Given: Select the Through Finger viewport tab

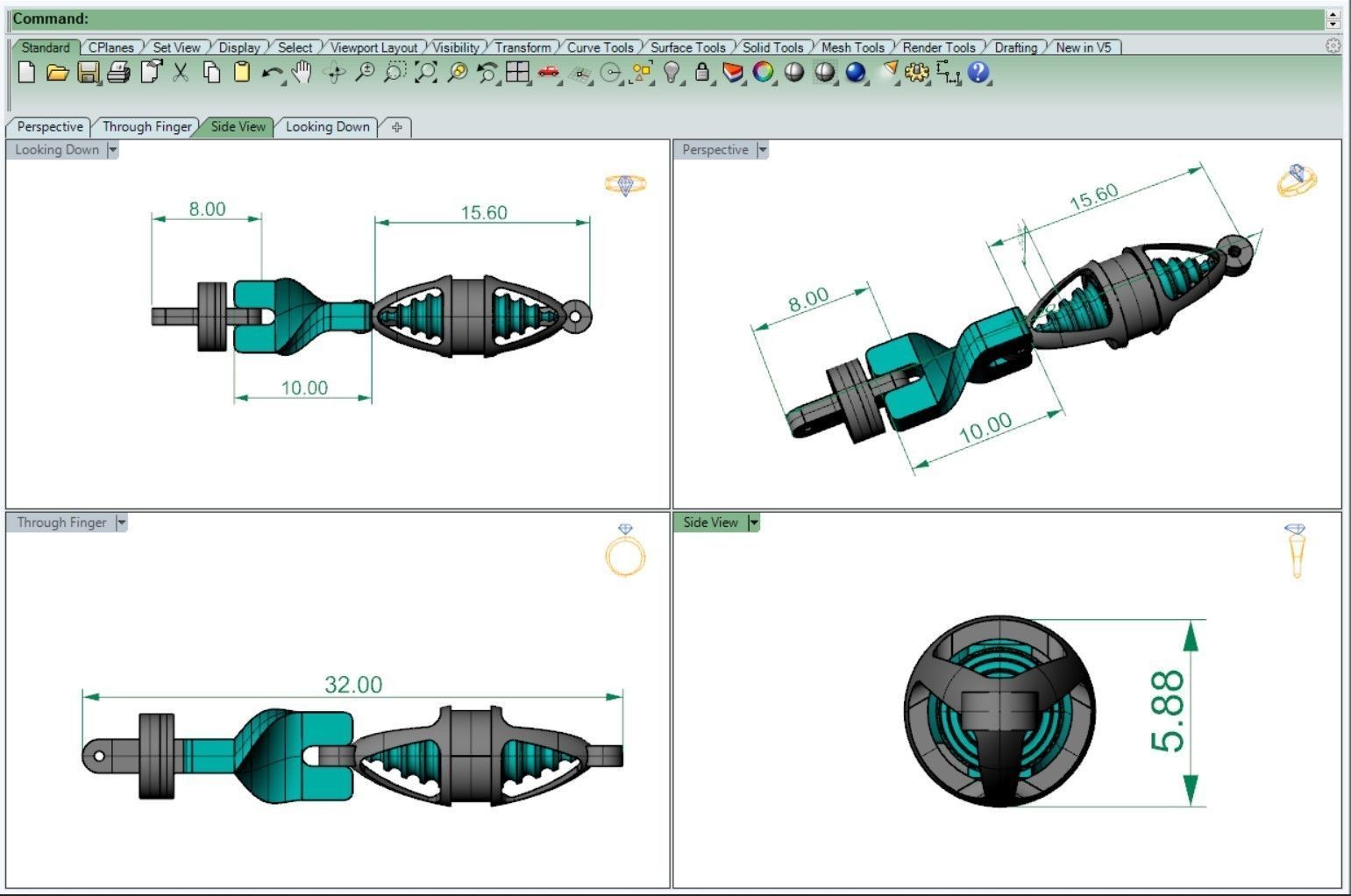Looking at the screenshot, I should [x=147, y=126].
